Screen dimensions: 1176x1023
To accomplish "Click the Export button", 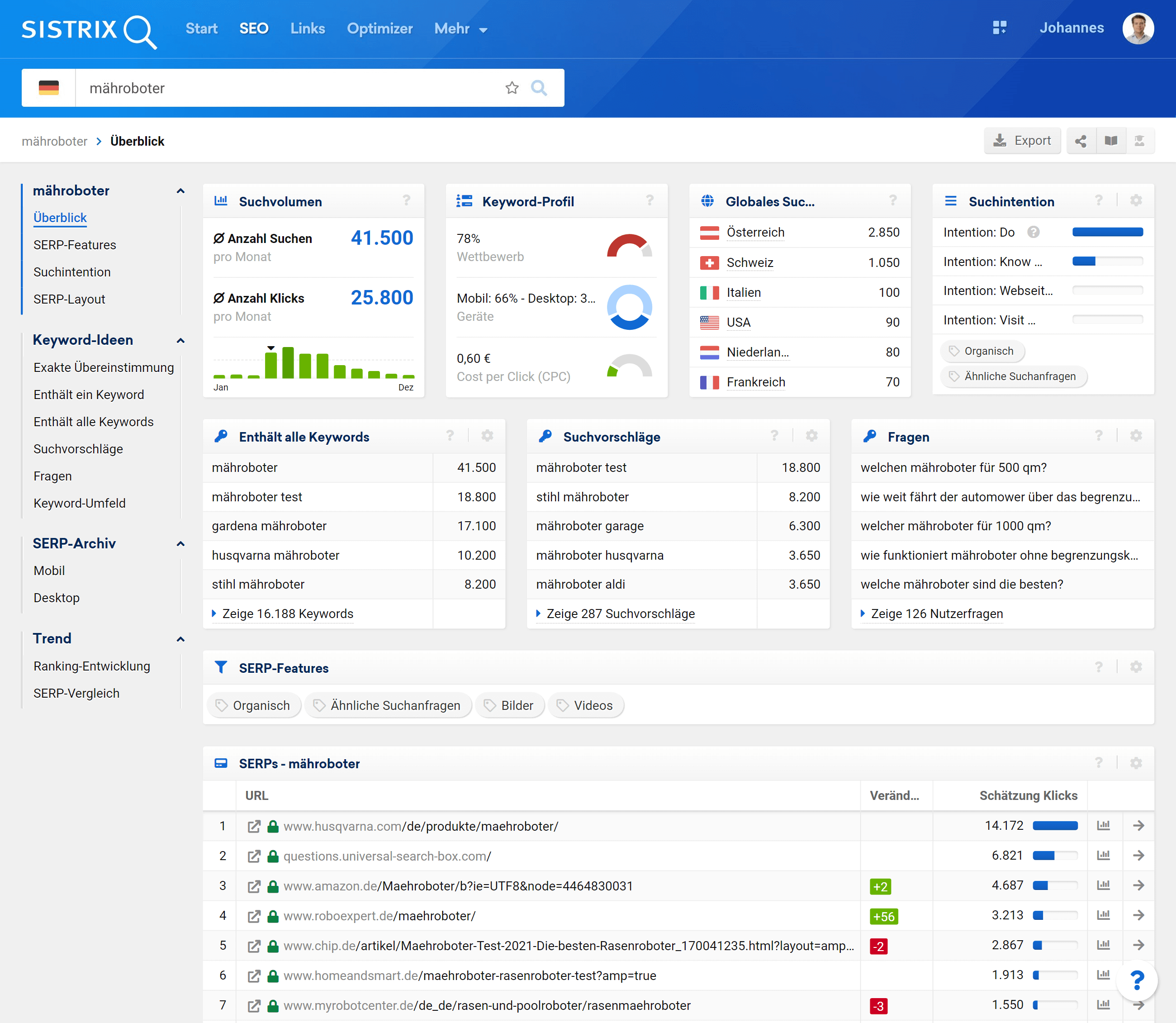I will 1022,141.
